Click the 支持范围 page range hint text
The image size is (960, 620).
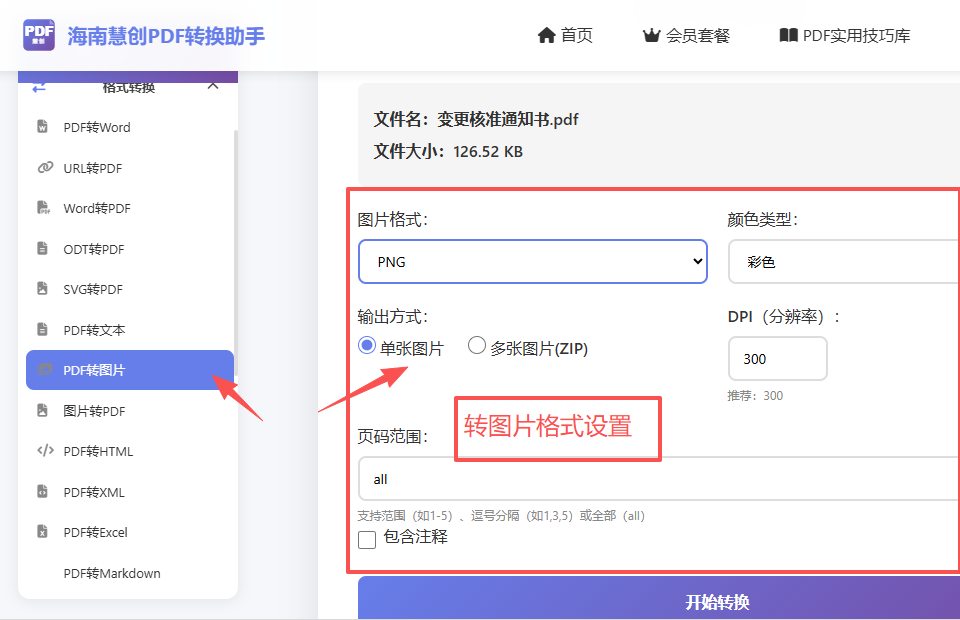pyautogui.click(x=501, y=515)
